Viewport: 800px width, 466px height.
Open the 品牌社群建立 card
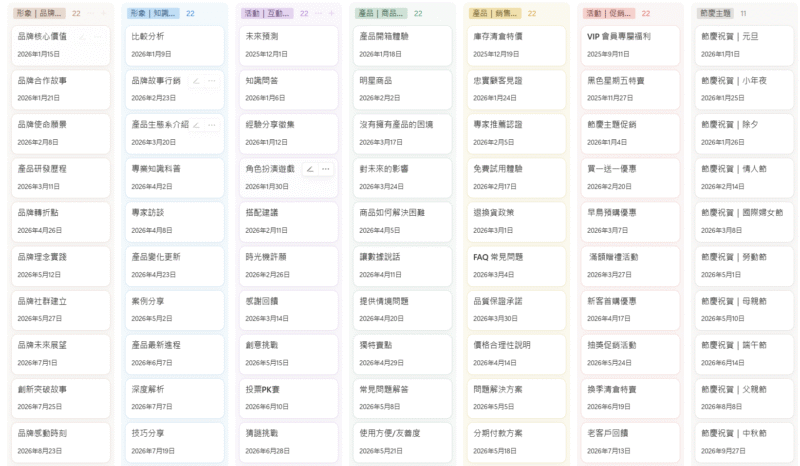click(x=61, y=310)
